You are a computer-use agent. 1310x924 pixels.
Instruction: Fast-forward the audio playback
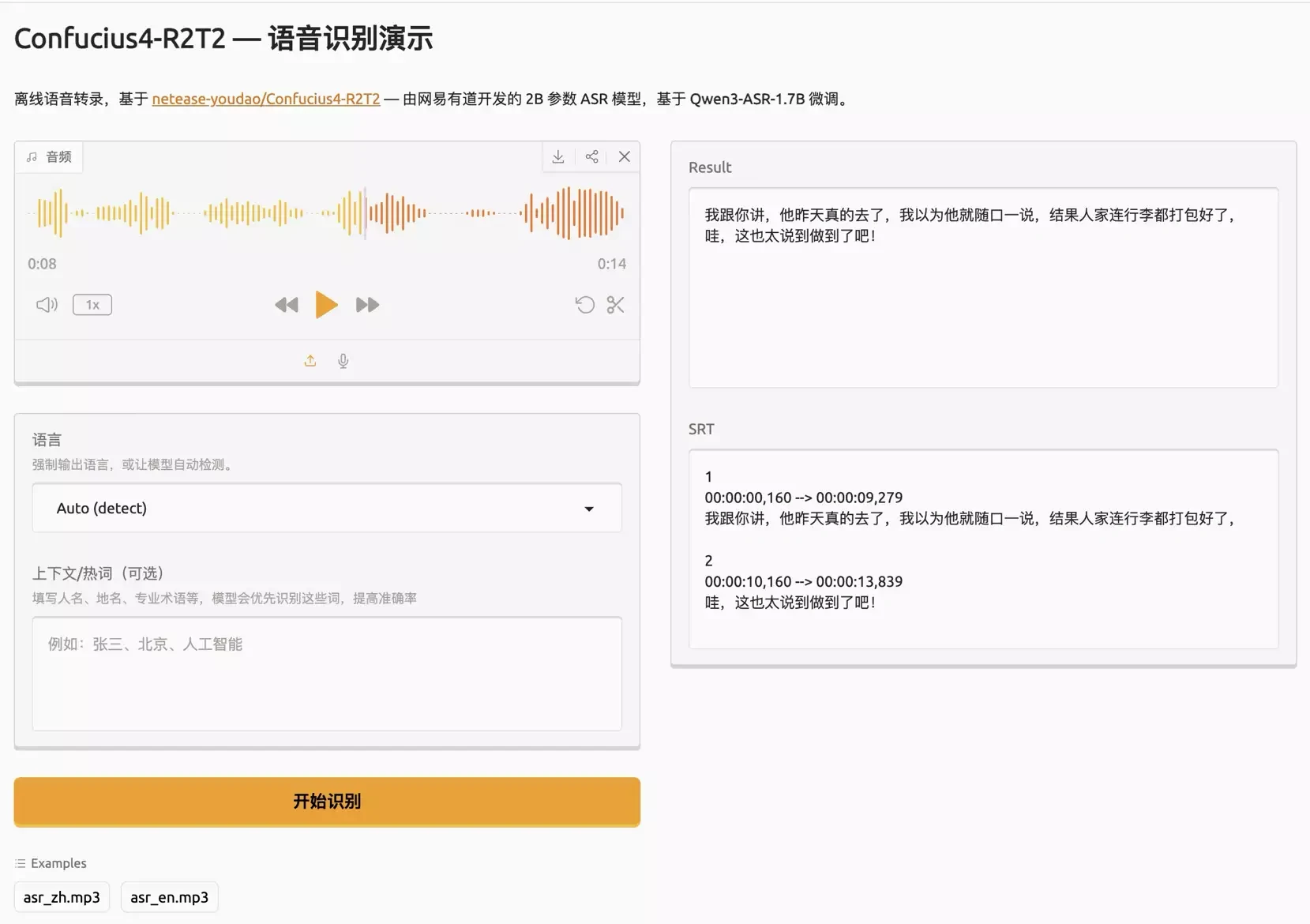(x=367, y=305)
